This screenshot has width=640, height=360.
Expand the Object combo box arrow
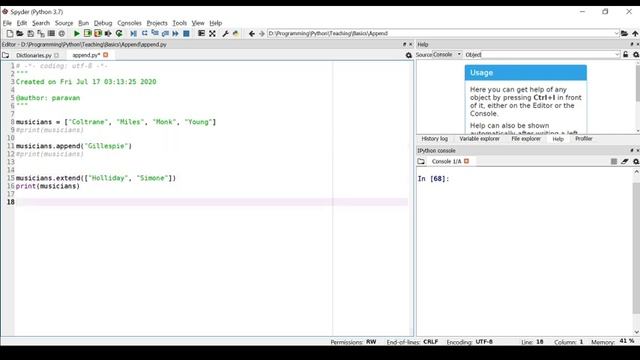point(617,55)
